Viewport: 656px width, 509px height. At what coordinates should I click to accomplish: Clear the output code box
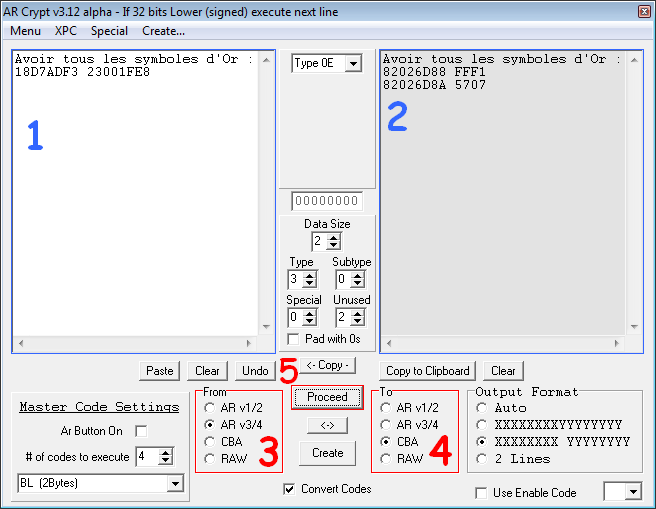pyautogui.click(x=503, y=371)
